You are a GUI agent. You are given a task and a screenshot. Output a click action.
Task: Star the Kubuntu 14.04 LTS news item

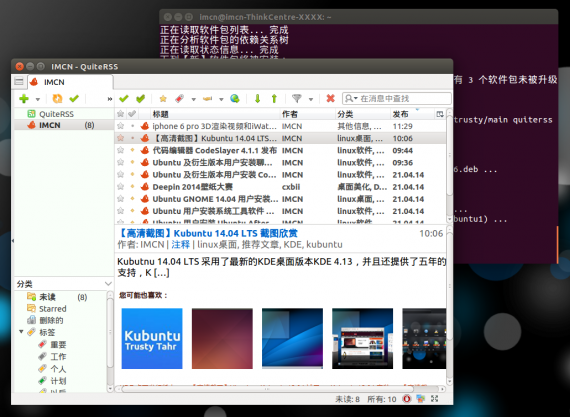point(120,138)
